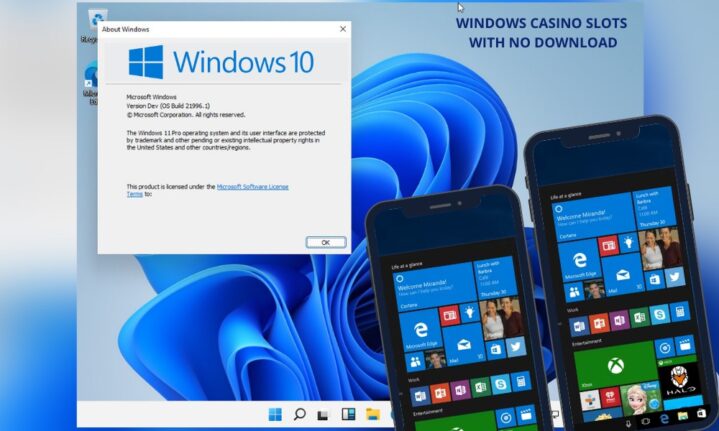Image resolution: width=719 pixels, height=431 pixels.
Task: Tap Movies & TV tile on left phone
Action: coord(526,415)
